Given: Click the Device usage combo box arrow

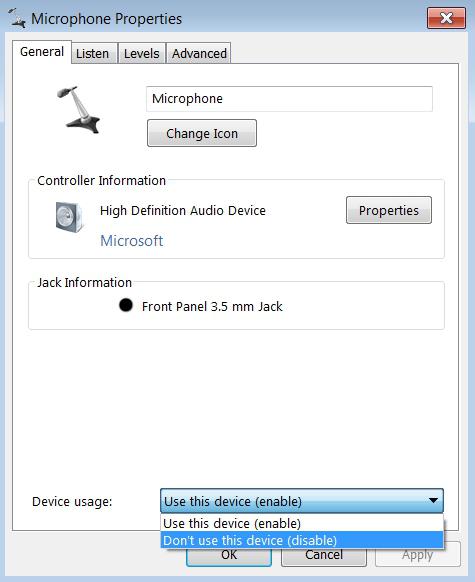Looking at the screenshot, I should click(433, 501).
